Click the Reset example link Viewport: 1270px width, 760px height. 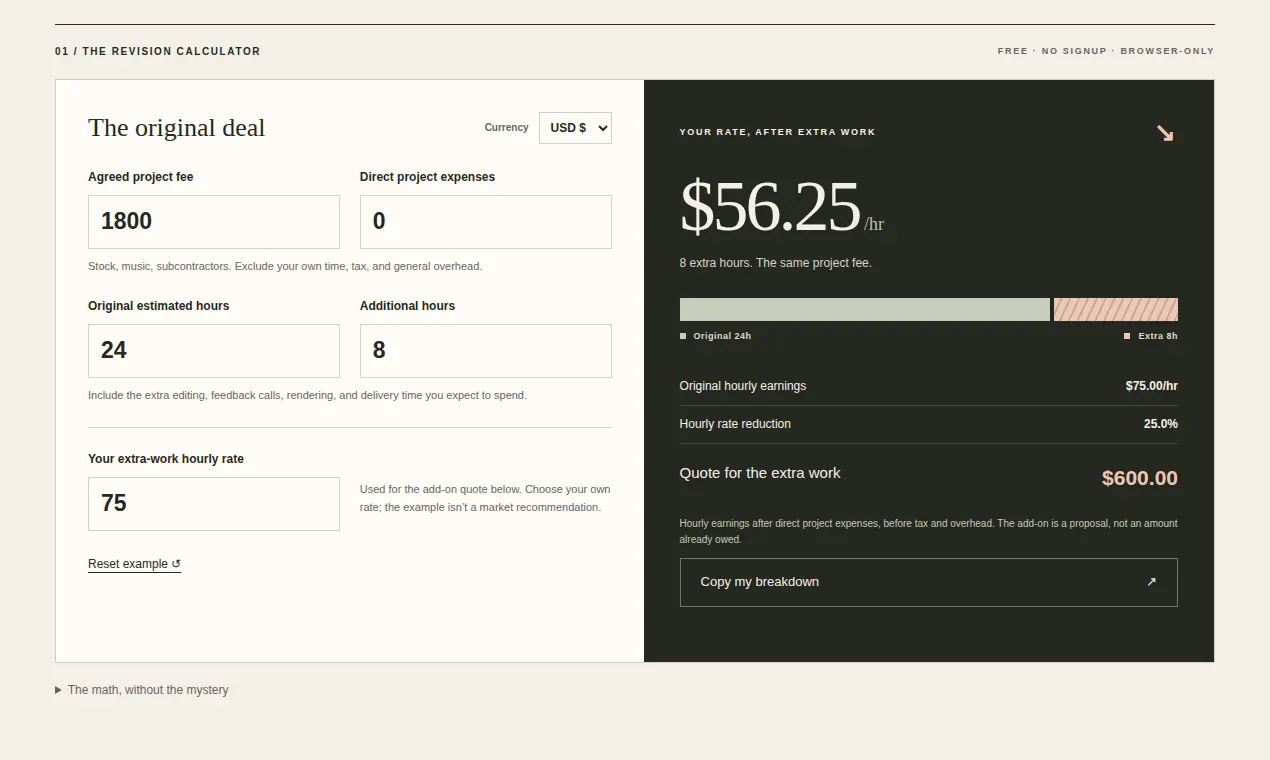click(134, 564)
